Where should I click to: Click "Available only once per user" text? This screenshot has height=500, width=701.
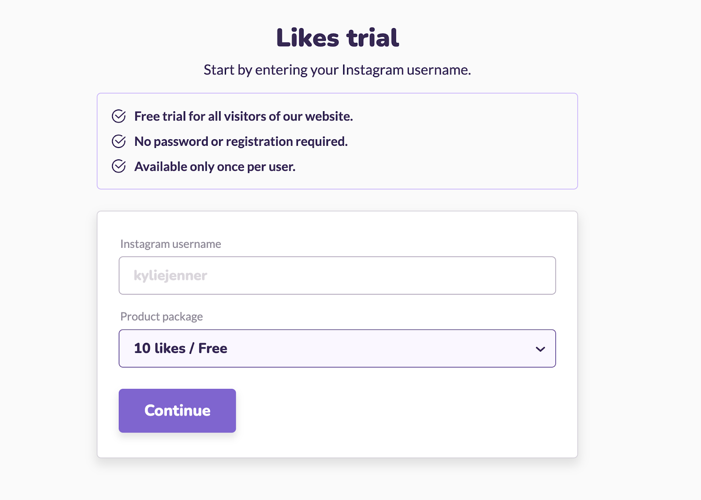pyautogui.click(x=214, y=166)
